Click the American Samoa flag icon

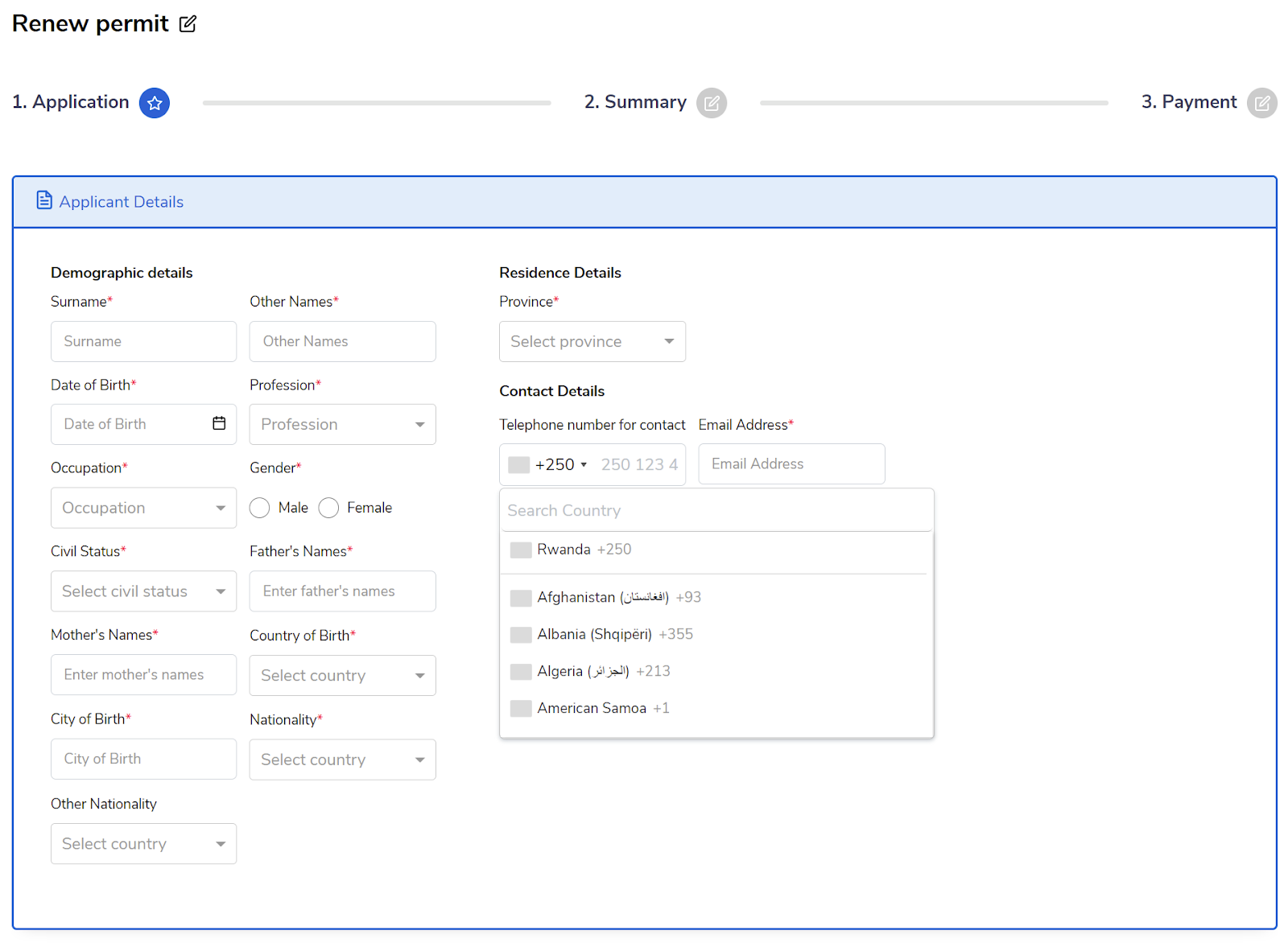point(521,709)
